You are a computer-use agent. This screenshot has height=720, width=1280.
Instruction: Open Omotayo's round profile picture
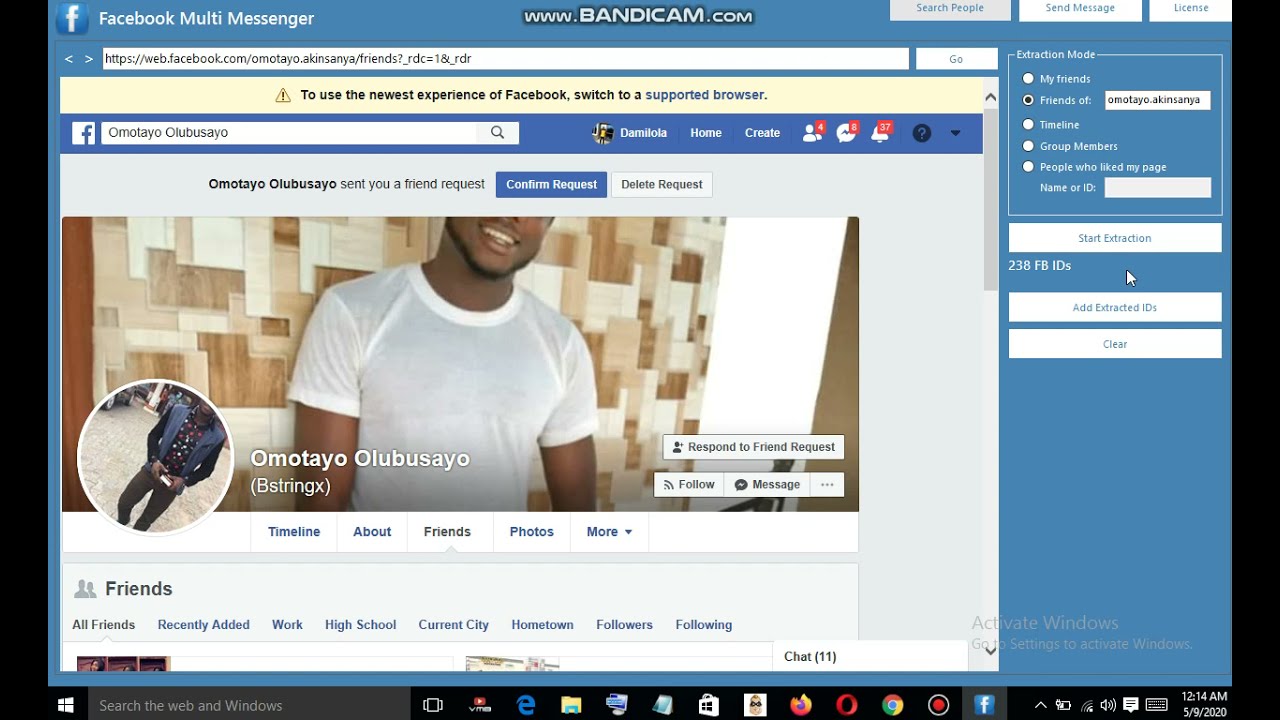[155, 457]
